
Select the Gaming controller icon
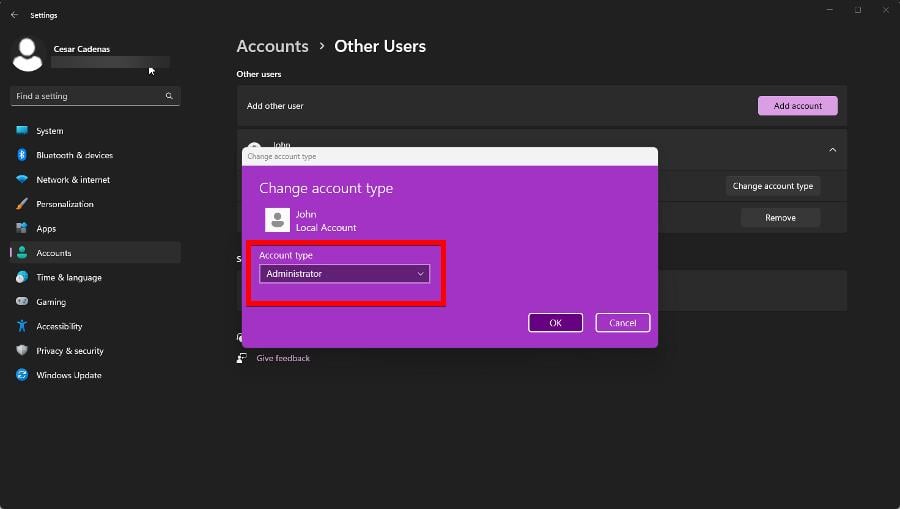click(22, 302)
